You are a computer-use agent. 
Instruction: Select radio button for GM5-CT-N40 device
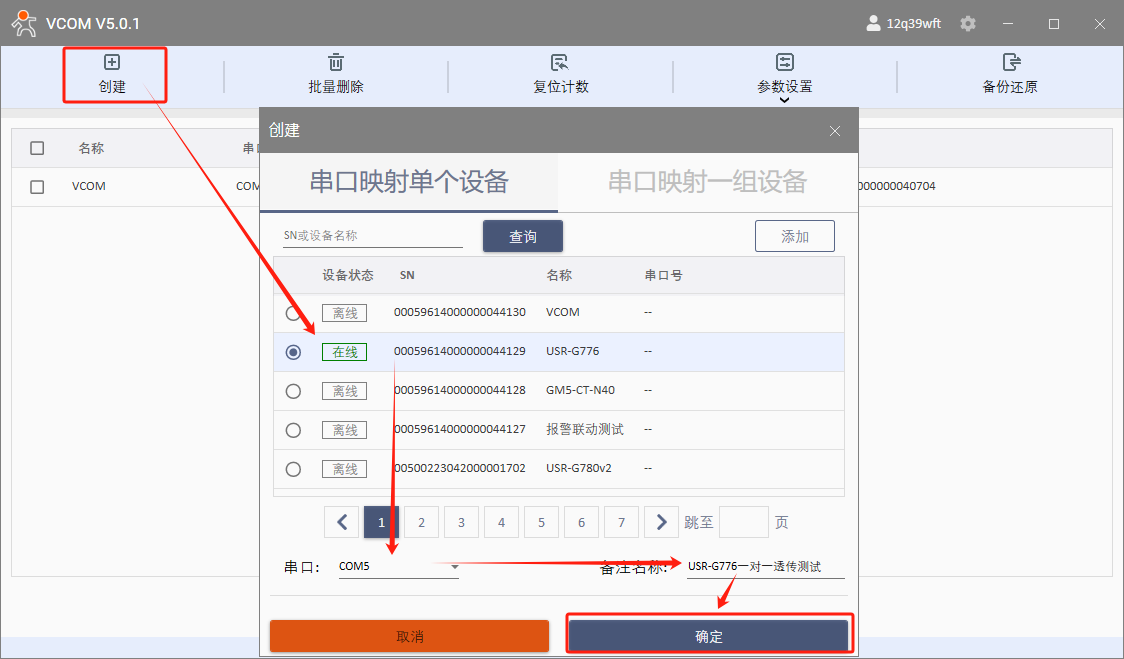pyautogui.click(x=293, y=391)
